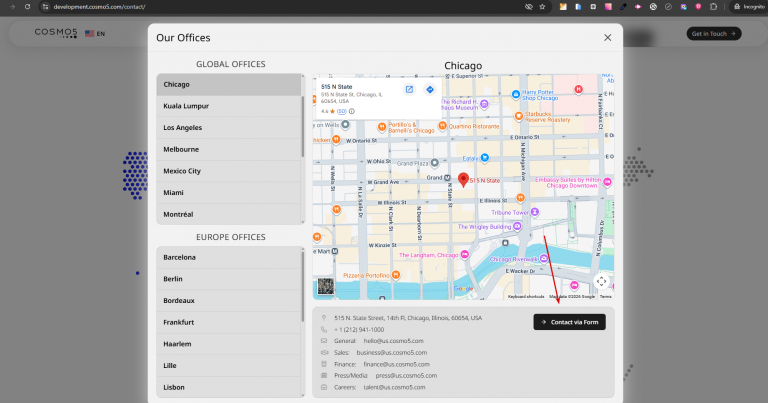Get directions to 515 N State
The image size is (768, 403).
430,90
